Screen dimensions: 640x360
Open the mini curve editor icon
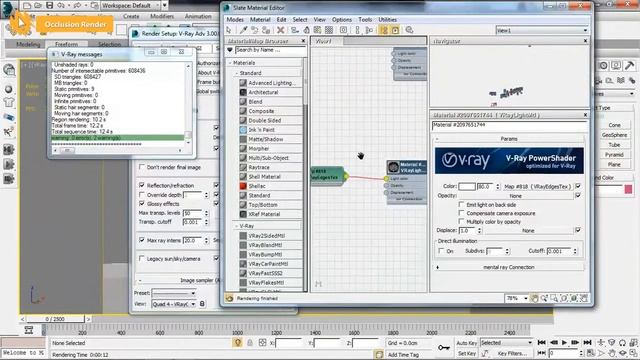pos(29,330)
